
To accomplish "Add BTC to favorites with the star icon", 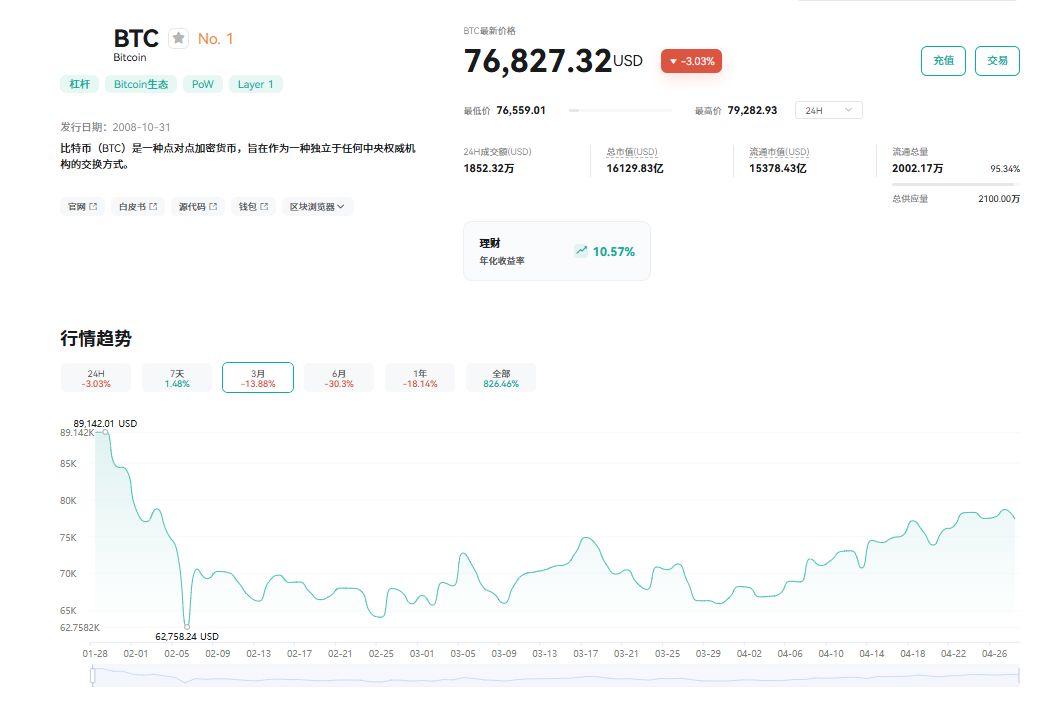I will 178,38.
